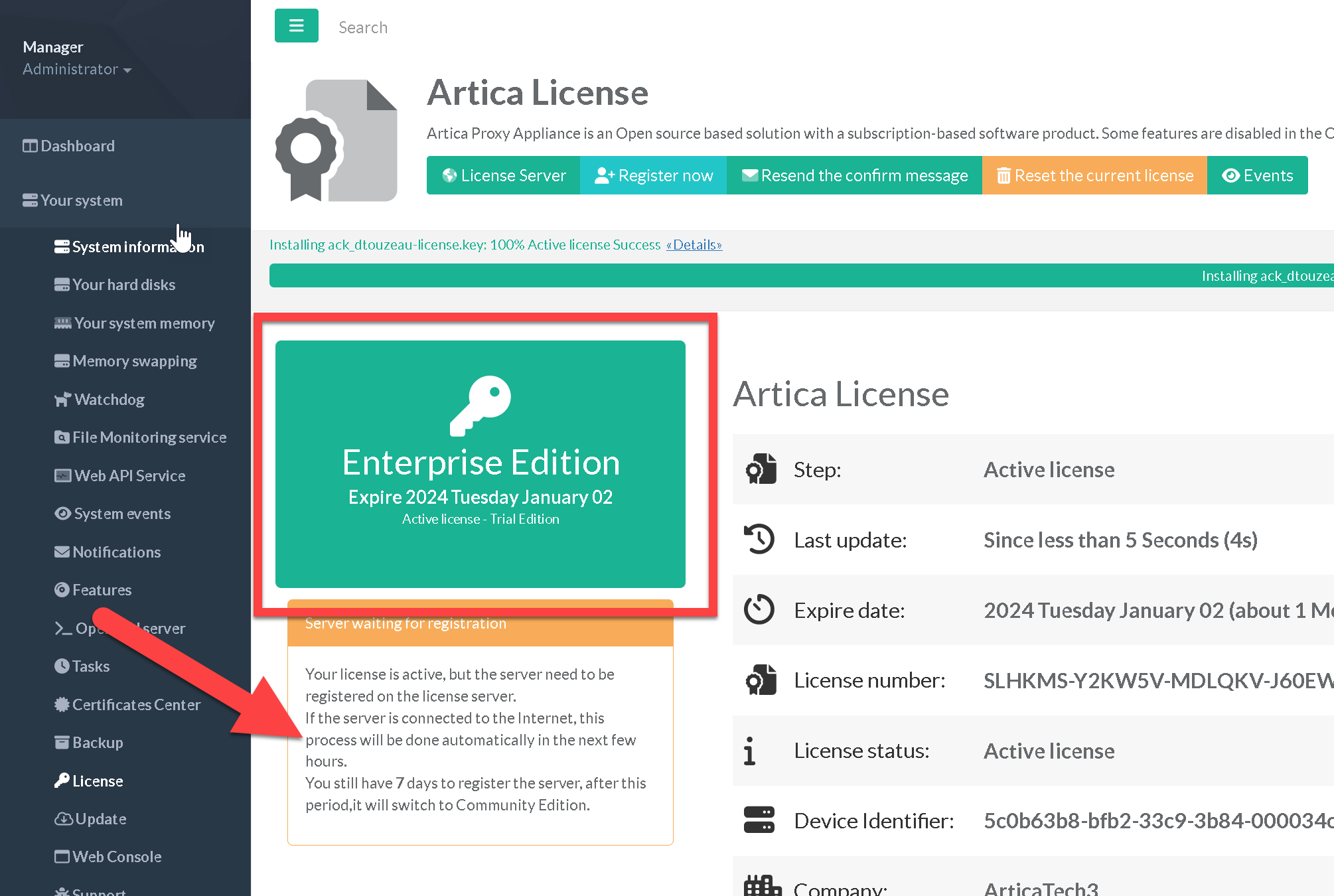The image size is (1334, 896).
Task: Click the Certificates Center badge icon
Action: [x=62, y=704]
